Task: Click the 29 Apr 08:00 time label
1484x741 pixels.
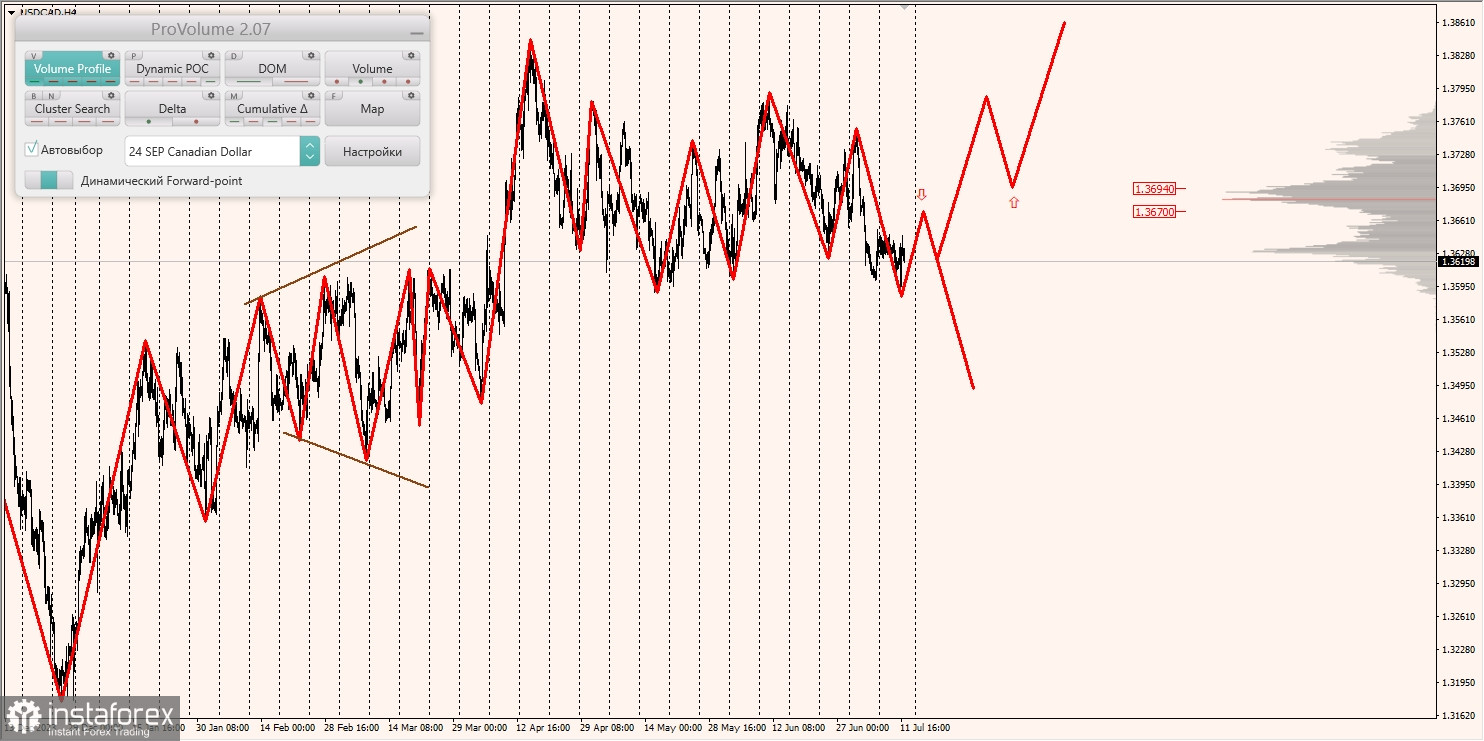Action: [607, 728]
